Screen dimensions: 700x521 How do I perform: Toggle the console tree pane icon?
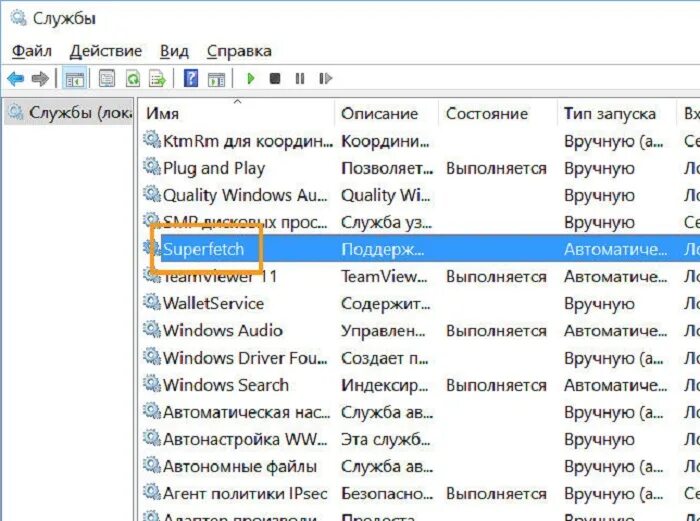tap(74, 79)
